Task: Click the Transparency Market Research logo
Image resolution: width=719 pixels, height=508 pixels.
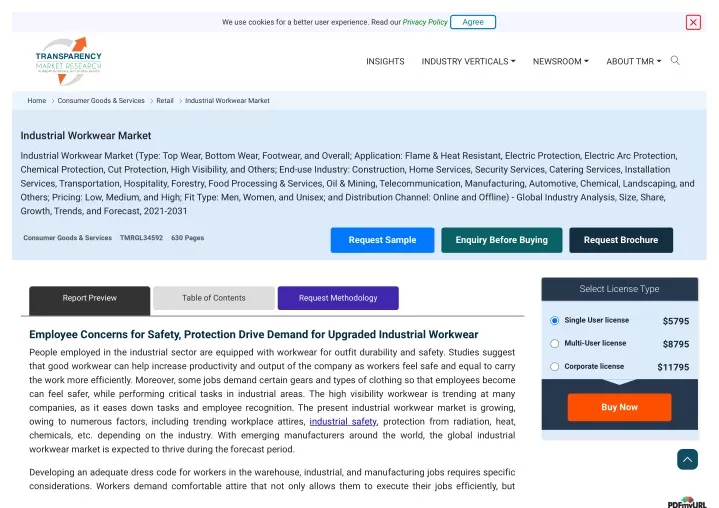Action: point(69,61)
